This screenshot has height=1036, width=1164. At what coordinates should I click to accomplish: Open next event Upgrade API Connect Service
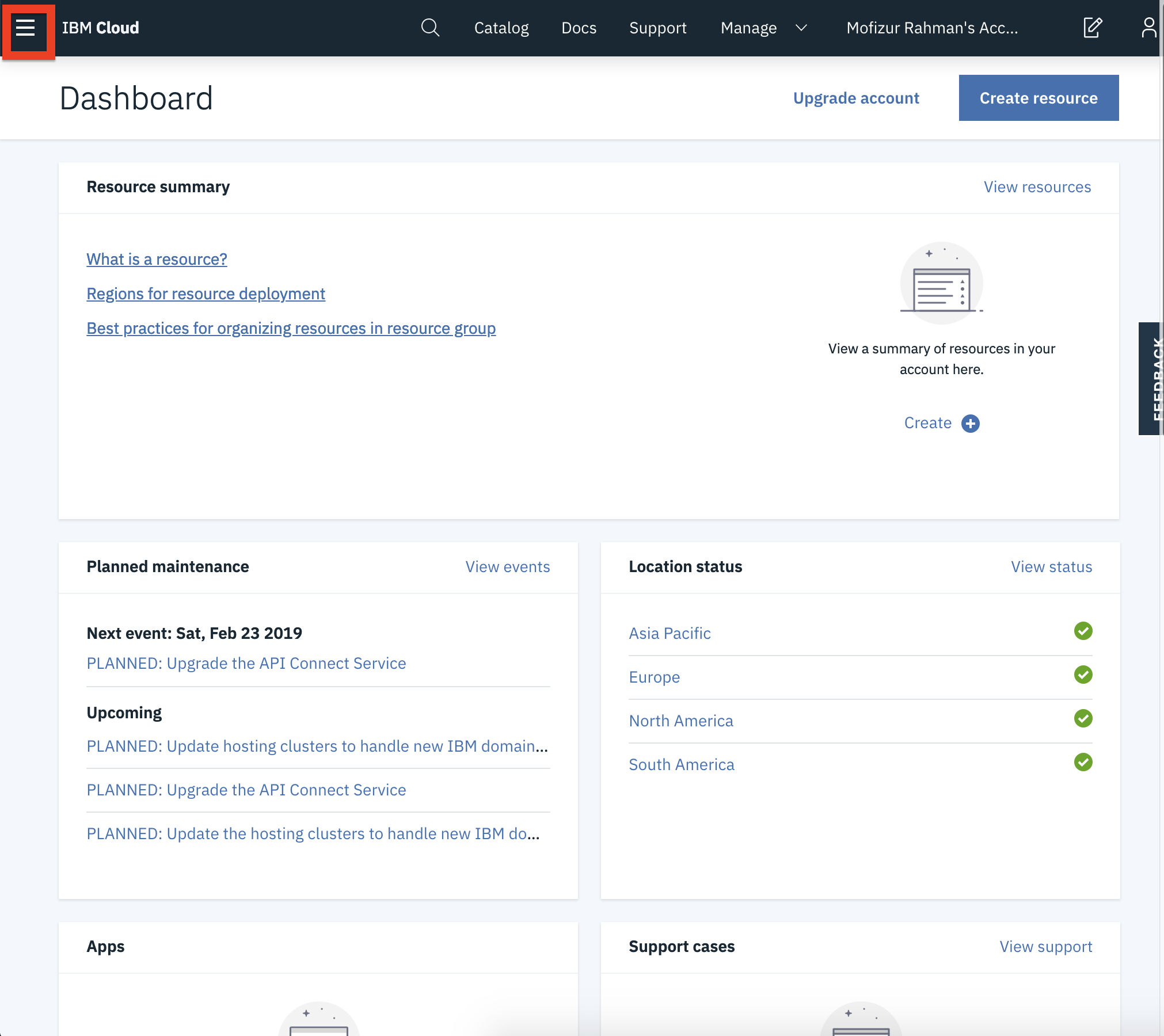click(246, 663)
